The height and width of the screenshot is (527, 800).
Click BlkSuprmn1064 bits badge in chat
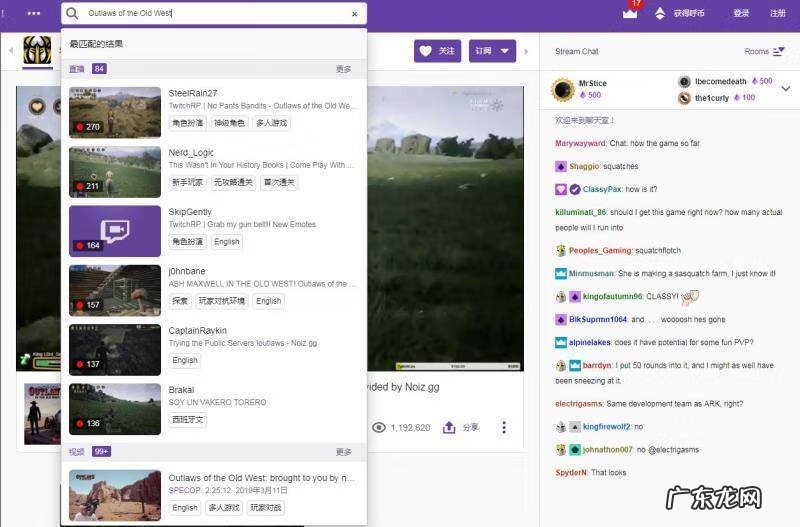561,319
